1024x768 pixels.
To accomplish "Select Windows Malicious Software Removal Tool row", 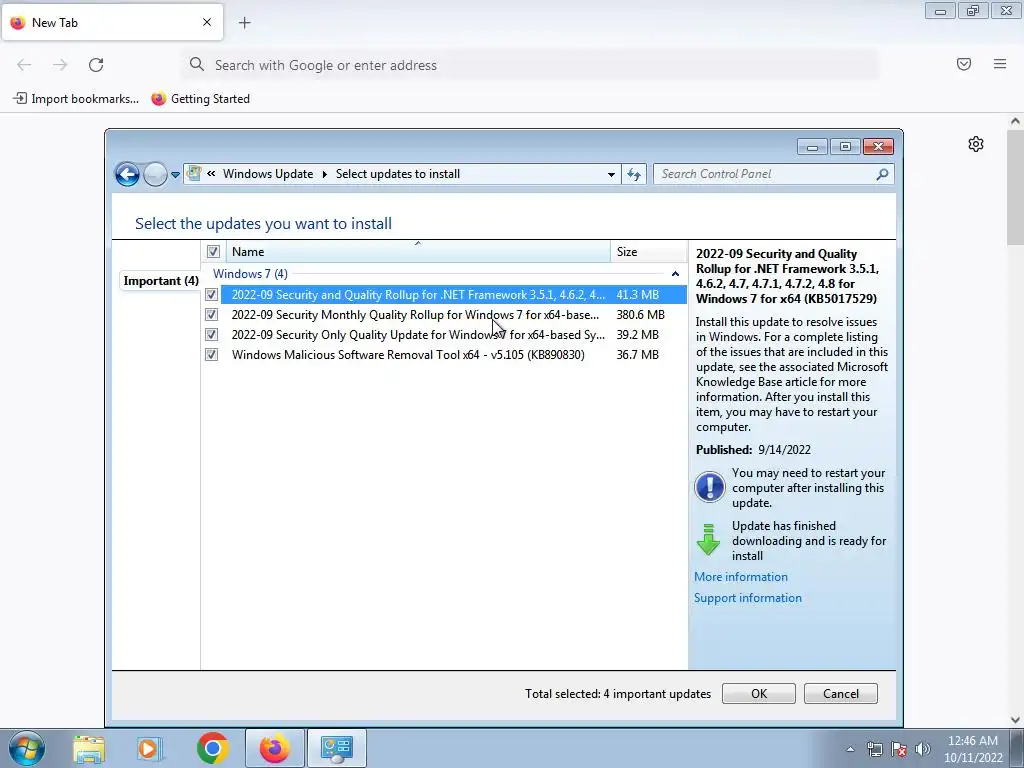I will click(453, 355).
